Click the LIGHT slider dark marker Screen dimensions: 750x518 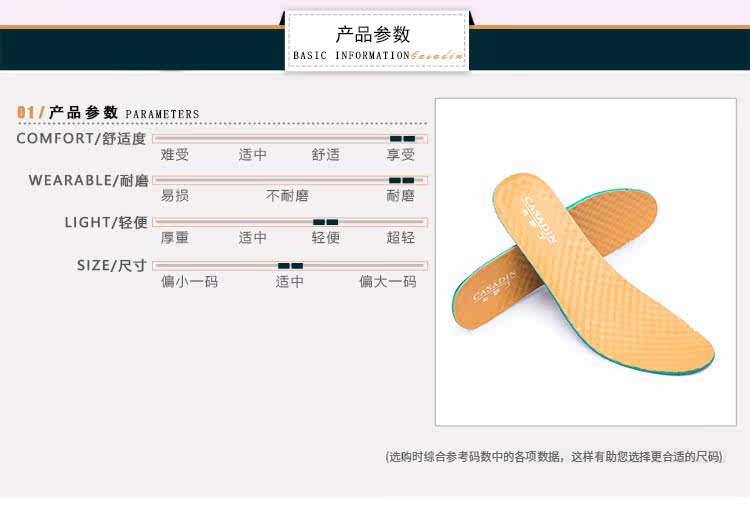point(325,222)
